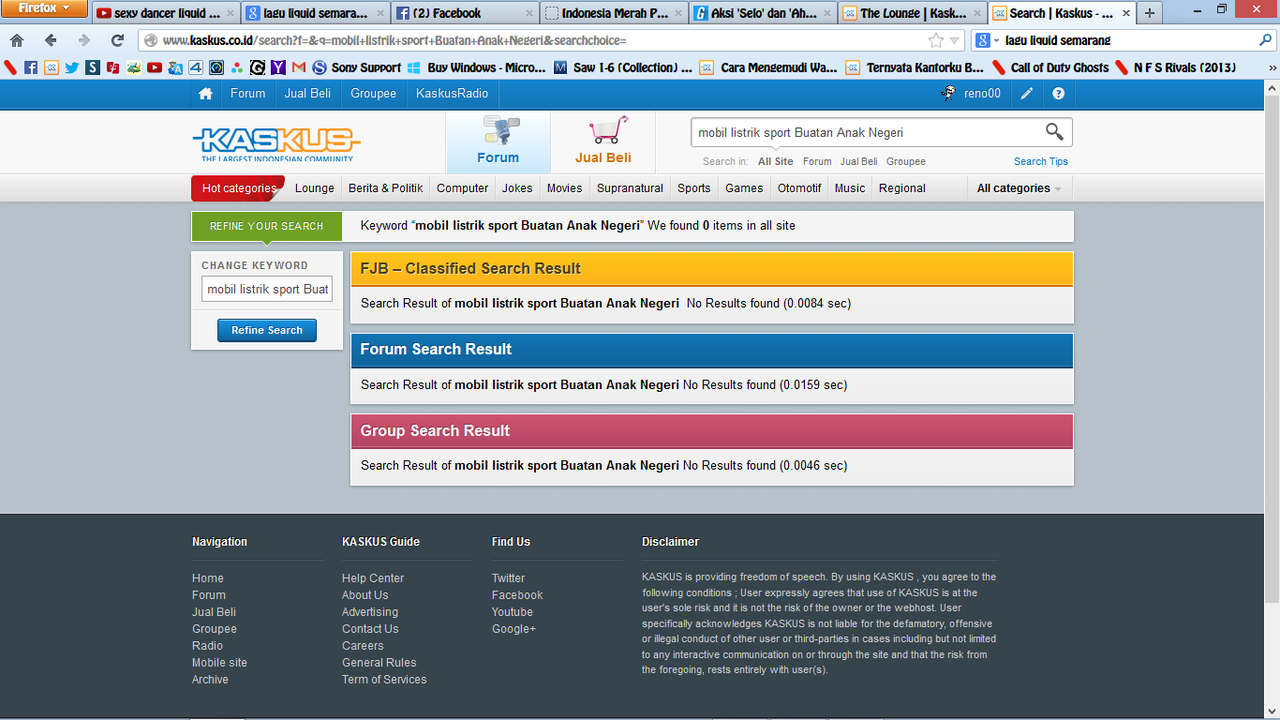
Task: Run Firefox search-bar magnifier search
Action: tap(1266, 41)
